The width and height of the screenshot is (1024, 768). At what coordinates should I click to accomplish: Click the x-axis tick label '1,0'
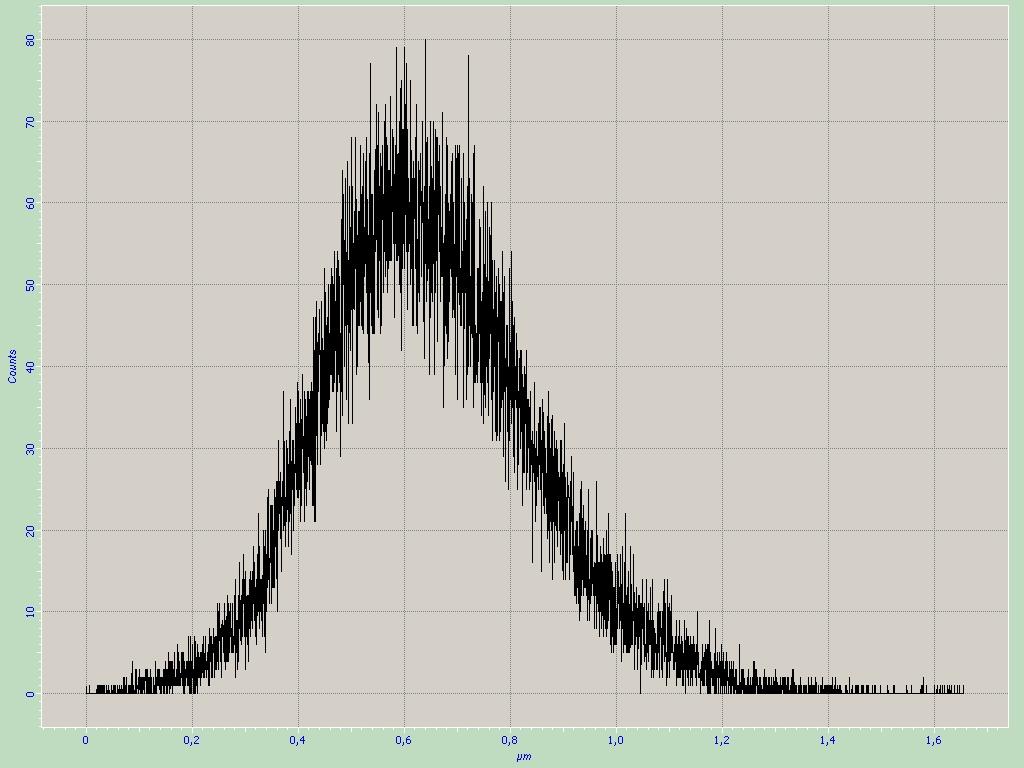(616, 741)
